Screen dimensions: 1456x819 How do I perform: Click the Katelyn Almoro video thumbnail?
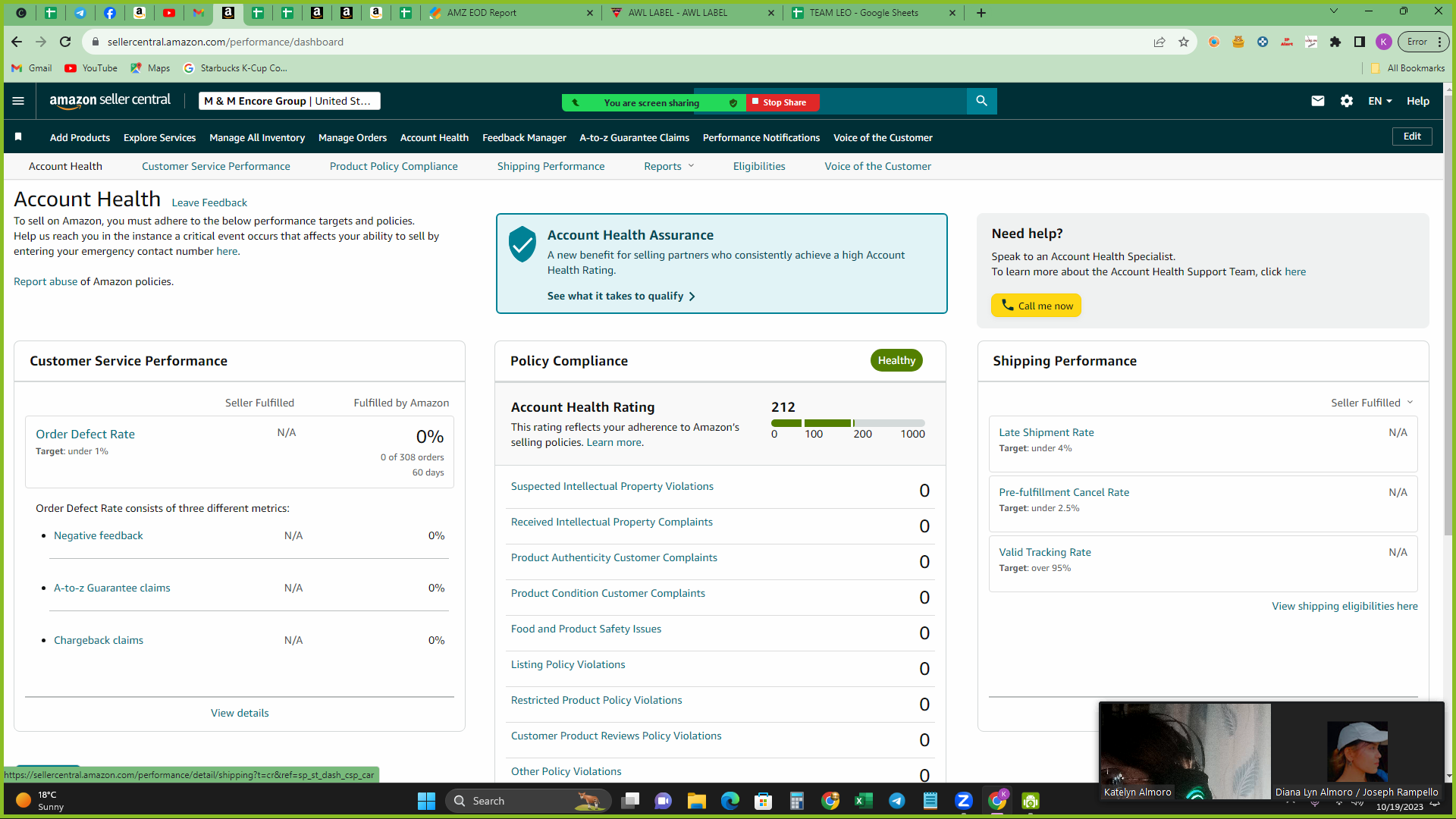[x=1185, y=751]
